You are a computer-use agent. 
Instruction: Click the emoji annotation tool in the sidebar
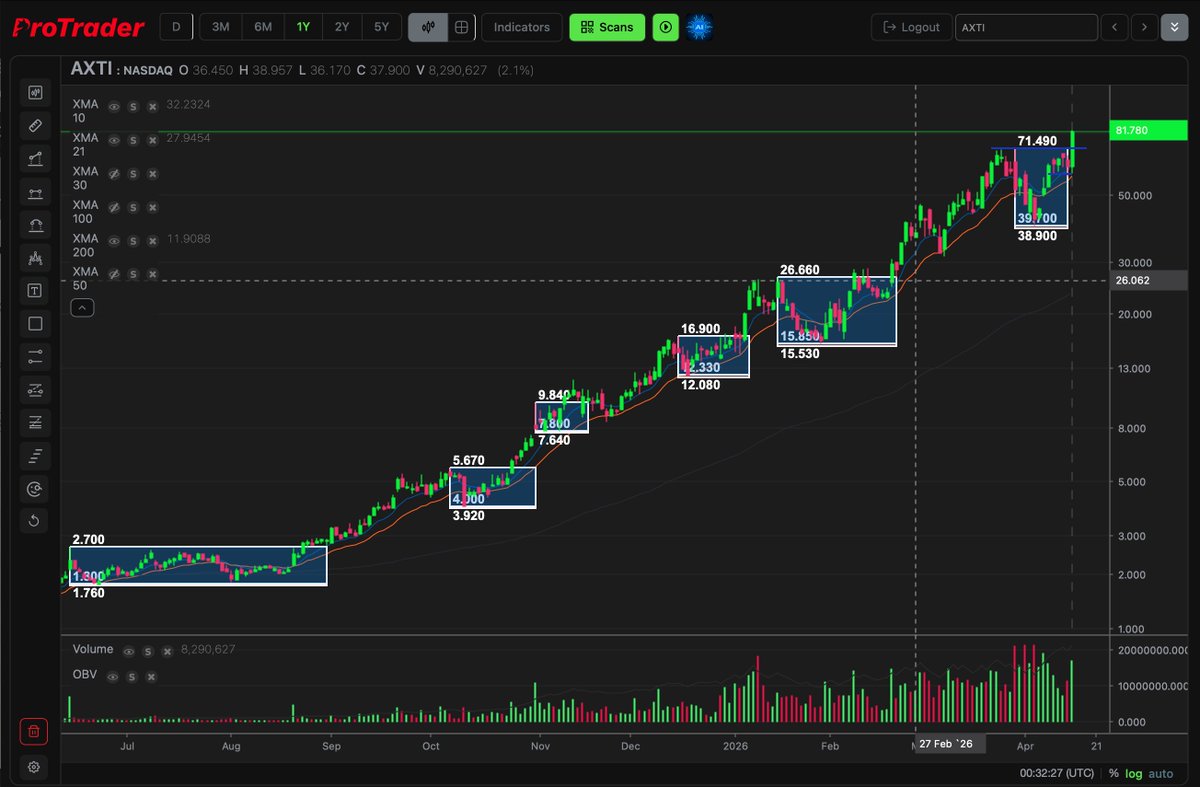(x=35, y=489)
